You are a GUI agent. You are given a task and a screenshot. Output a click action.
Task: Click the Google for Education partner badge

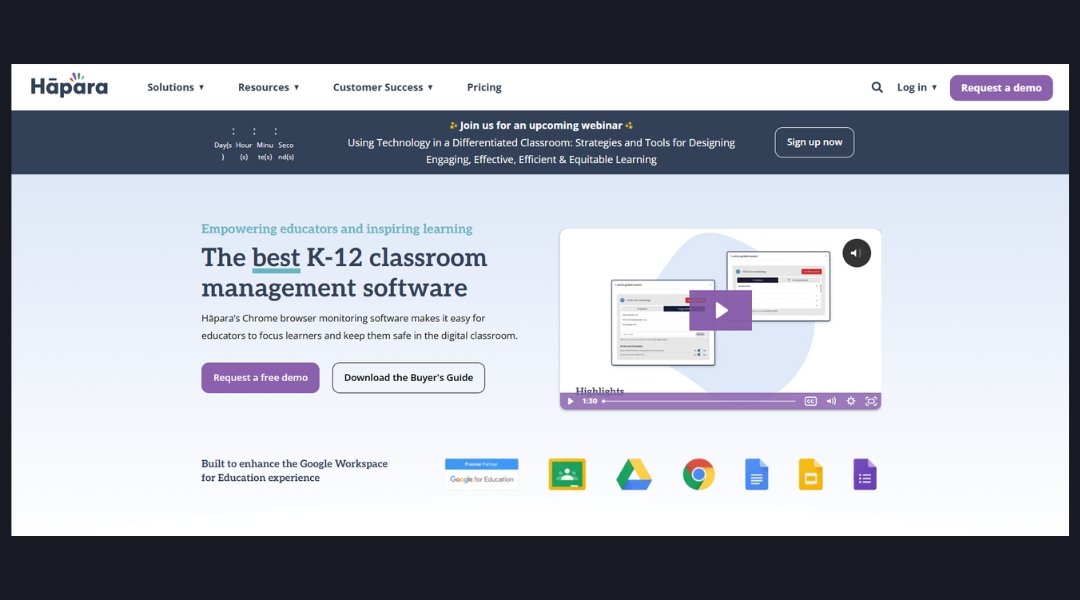[x=481, y=474]
